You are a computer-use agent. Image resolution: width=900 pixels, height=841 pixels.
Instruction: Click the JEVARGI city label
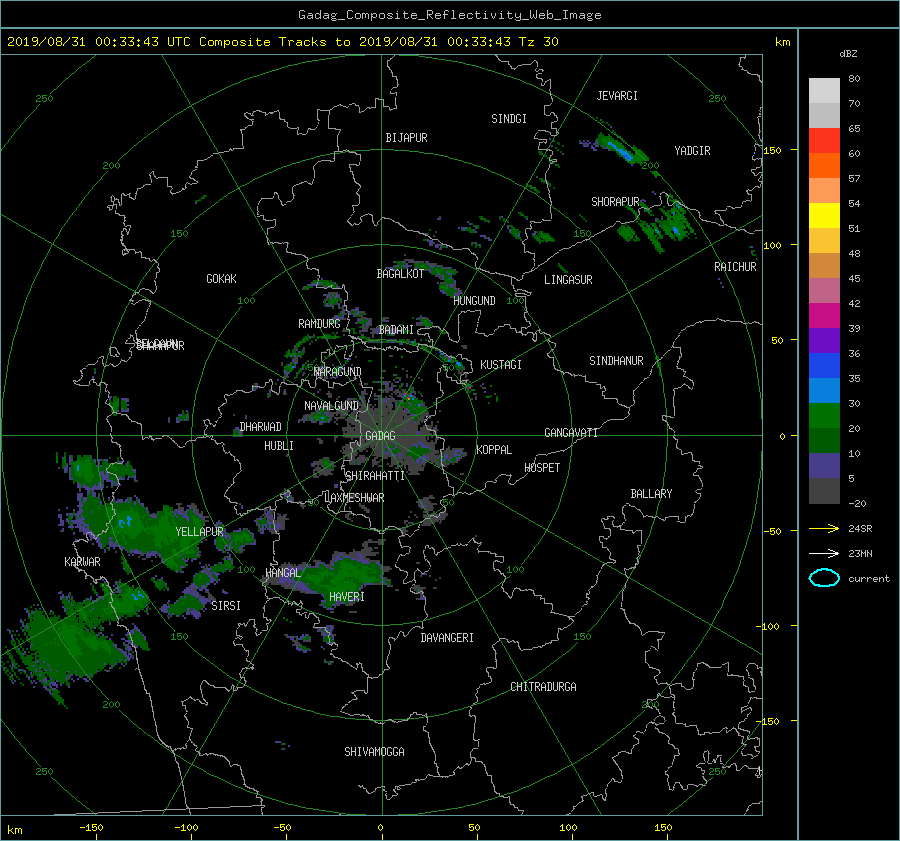coord(617,96)
